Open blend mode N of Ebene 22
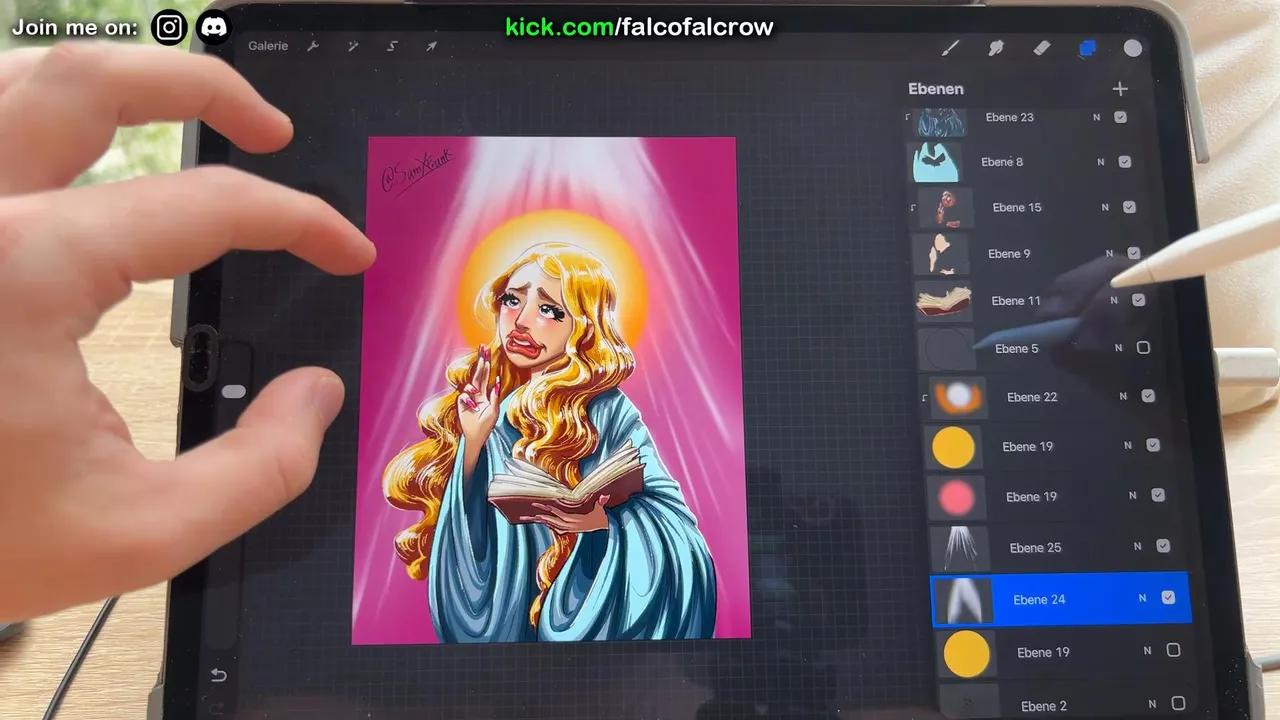1280x720 pixels. (1123, 396)
